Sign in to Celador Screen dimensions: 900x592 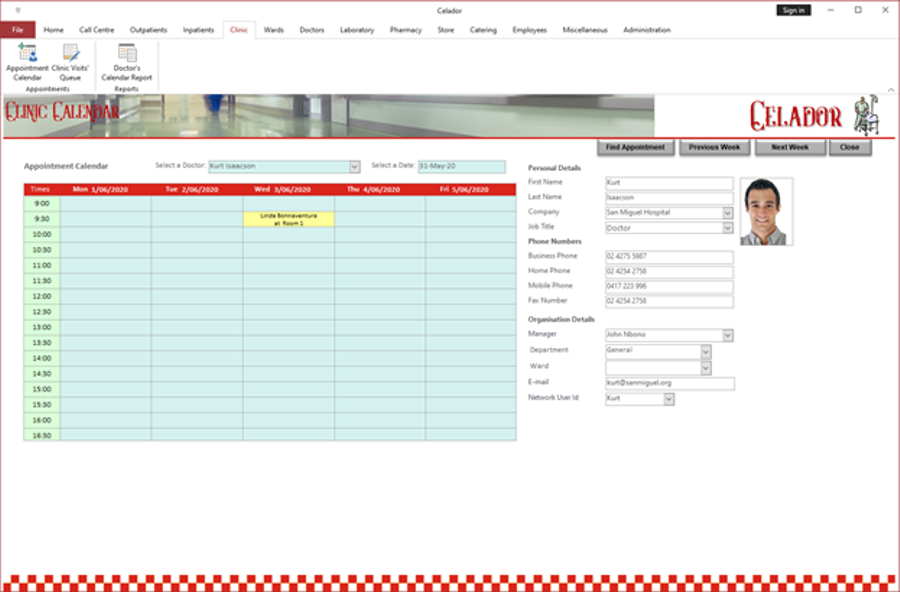coord(793,9)
